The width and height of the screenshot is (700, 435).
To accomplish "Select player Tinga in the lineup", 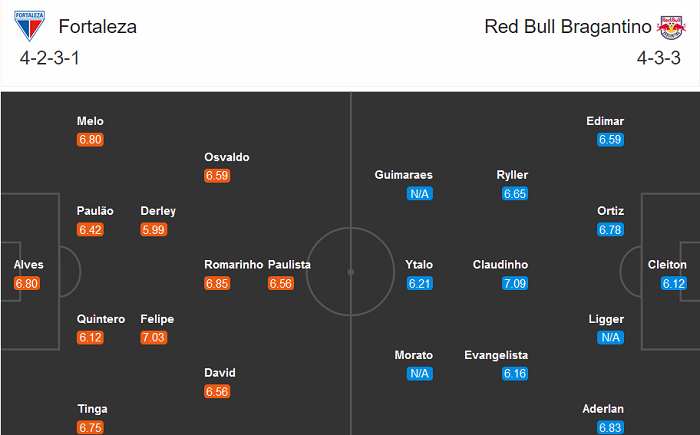I will point(92,409).
